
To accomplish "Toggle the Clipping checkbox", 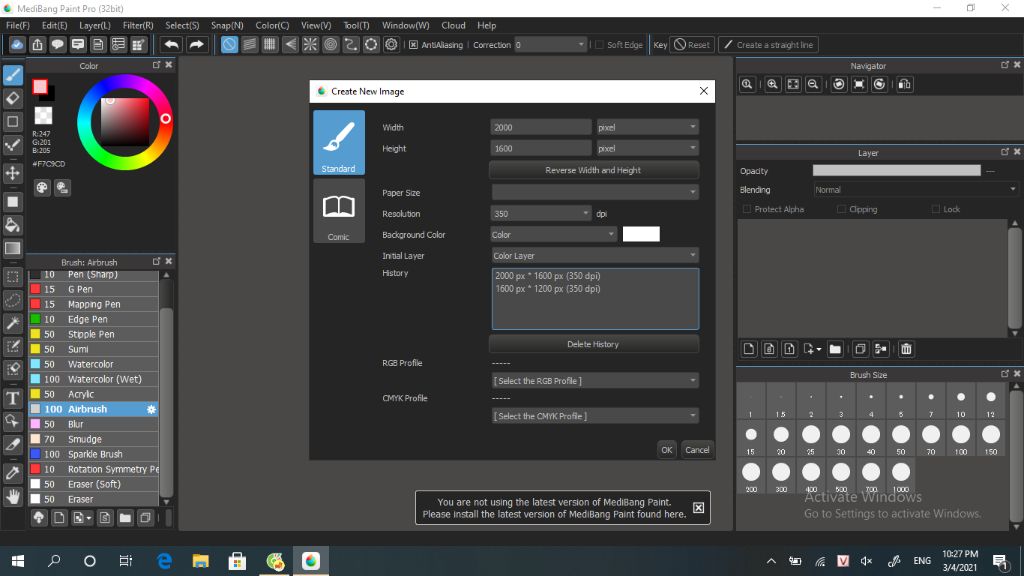I will (841, 210).
